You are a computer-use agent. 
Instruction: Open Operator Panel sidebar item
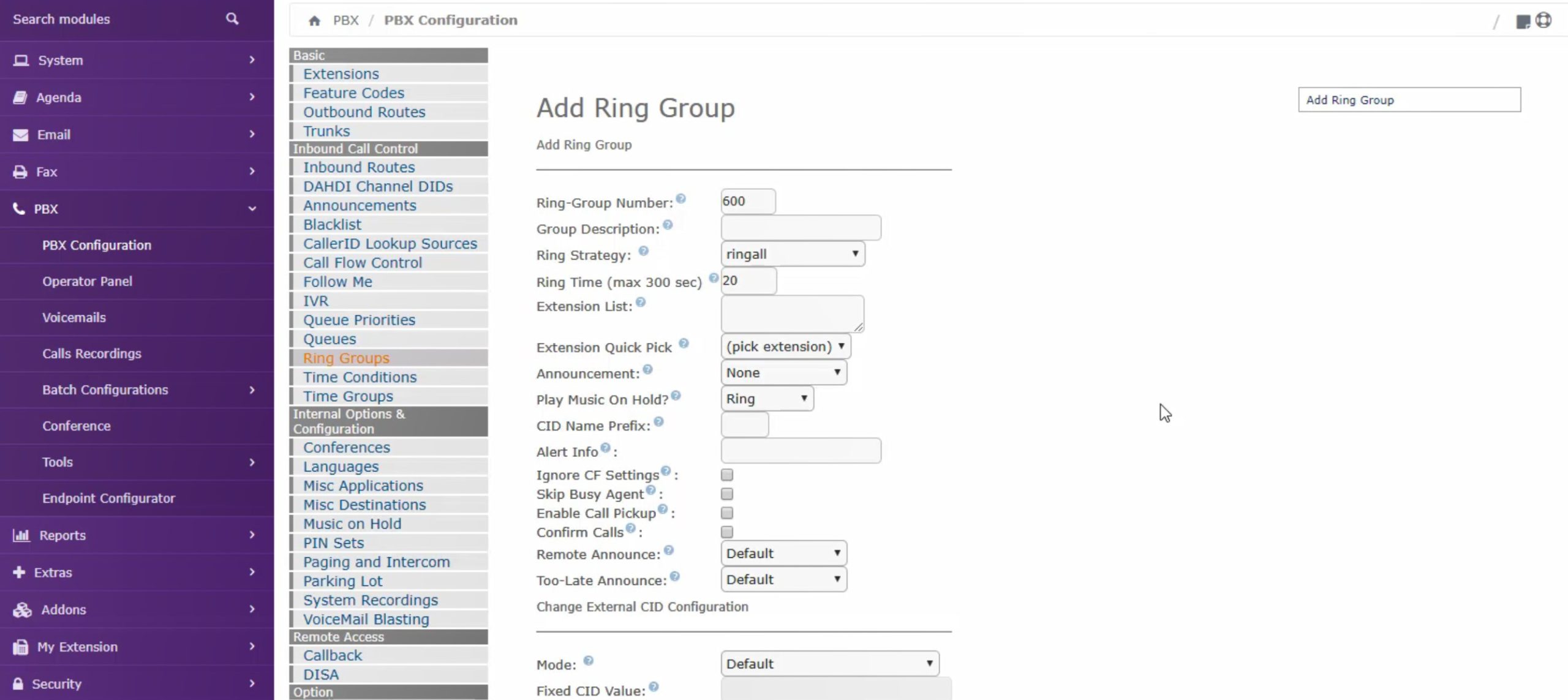(87, 282)
